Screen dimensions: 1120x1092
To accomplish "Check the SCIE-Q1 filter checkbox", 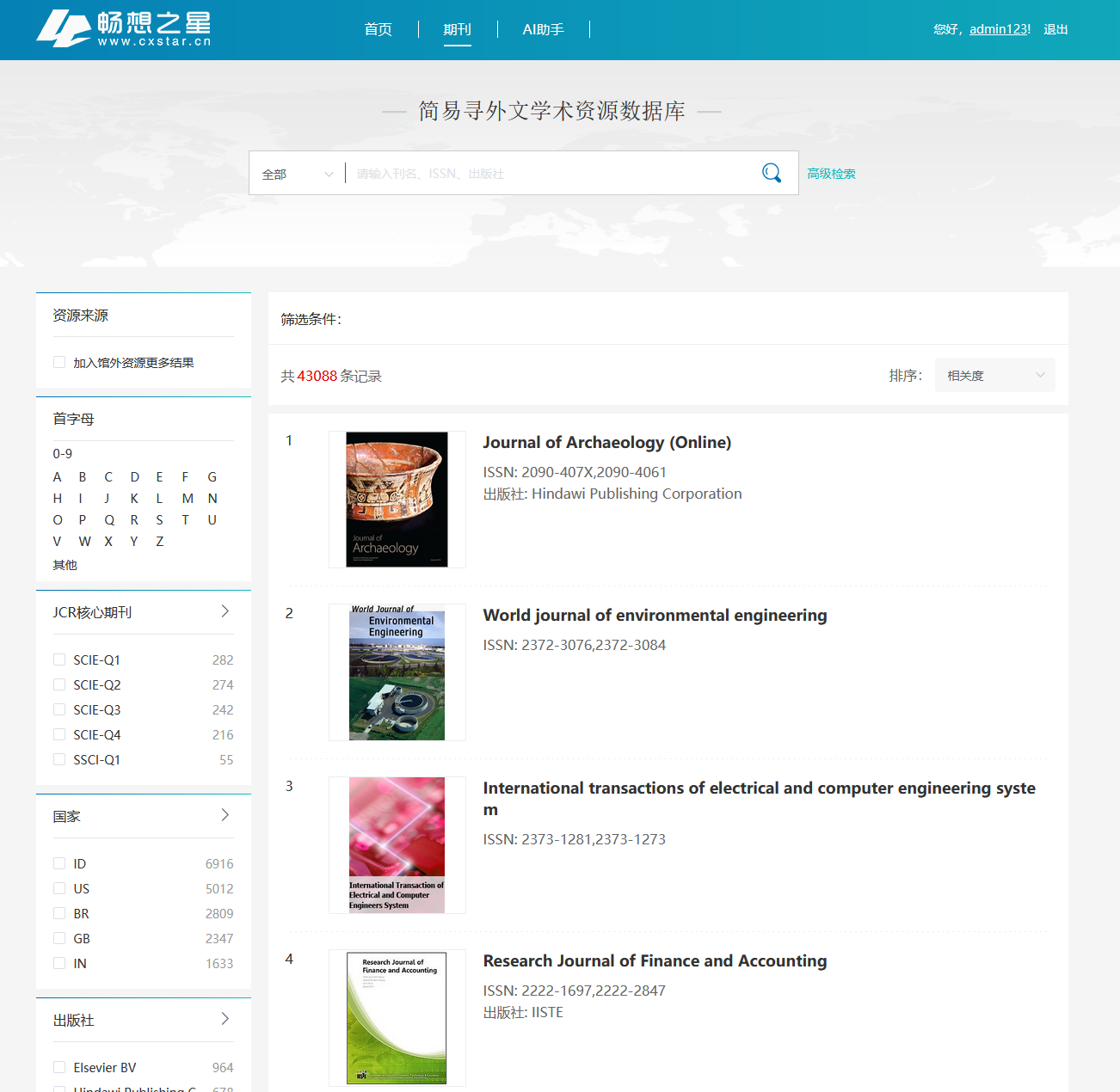I will (59, 659).
